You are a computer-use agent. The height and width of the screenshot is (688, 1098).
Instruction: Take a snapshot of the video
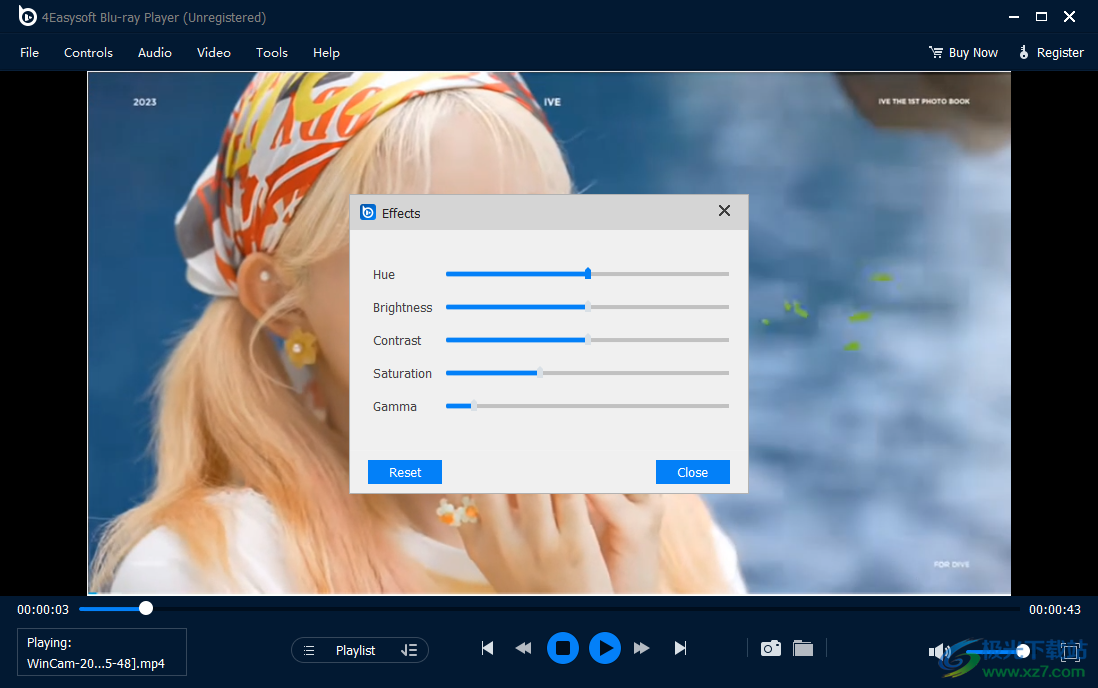pyautogui.click(x=770, y=648)
